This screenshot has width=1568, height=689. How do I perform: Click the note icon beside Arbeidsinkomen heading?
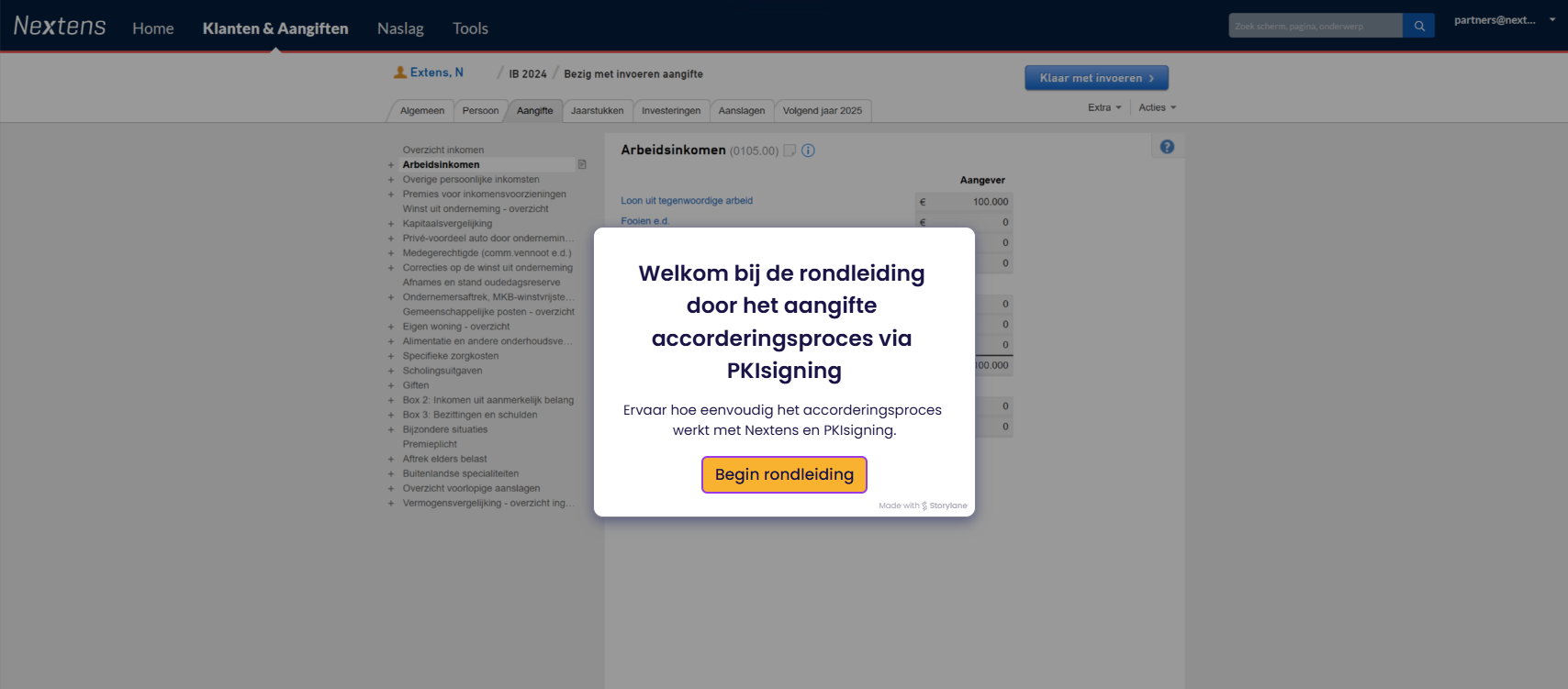[790, 150]
